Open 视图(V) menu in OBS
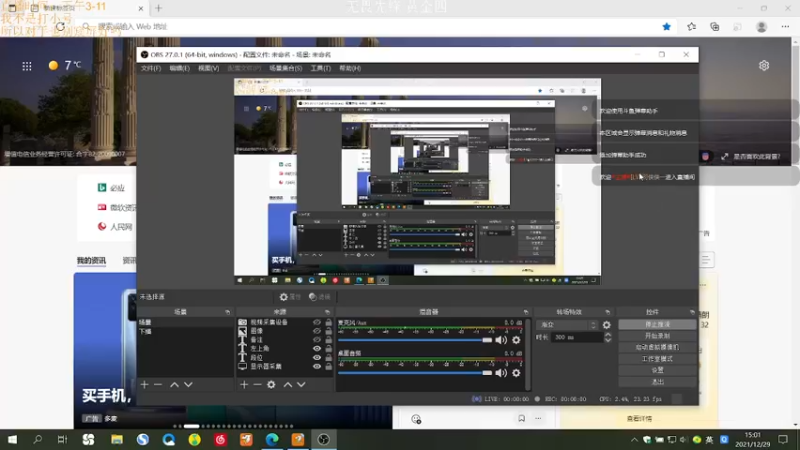This screenshot has width=800, height=450. click(x=209, y=68)
